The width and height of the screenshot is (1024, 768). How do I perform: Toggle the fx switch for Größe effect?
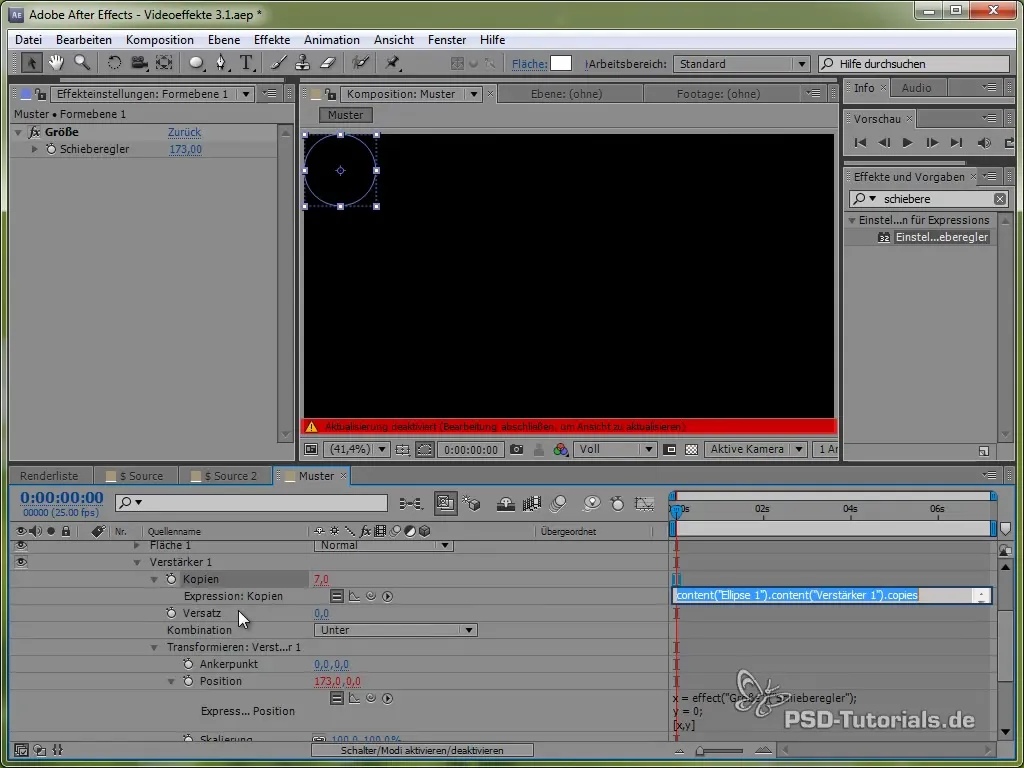(x=34, y=132)
